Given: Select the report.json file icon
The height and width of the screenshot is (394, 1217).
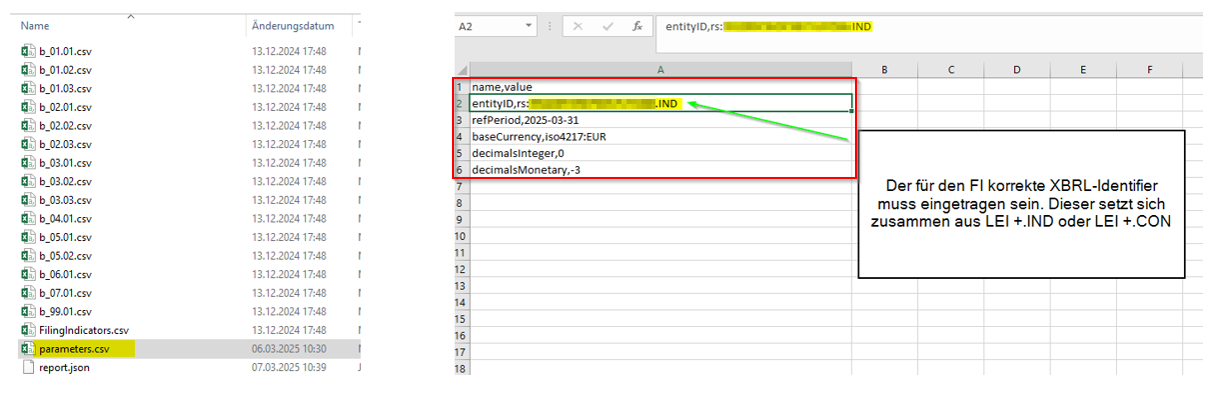Looking at the screenshot, I should click(28, 367).
